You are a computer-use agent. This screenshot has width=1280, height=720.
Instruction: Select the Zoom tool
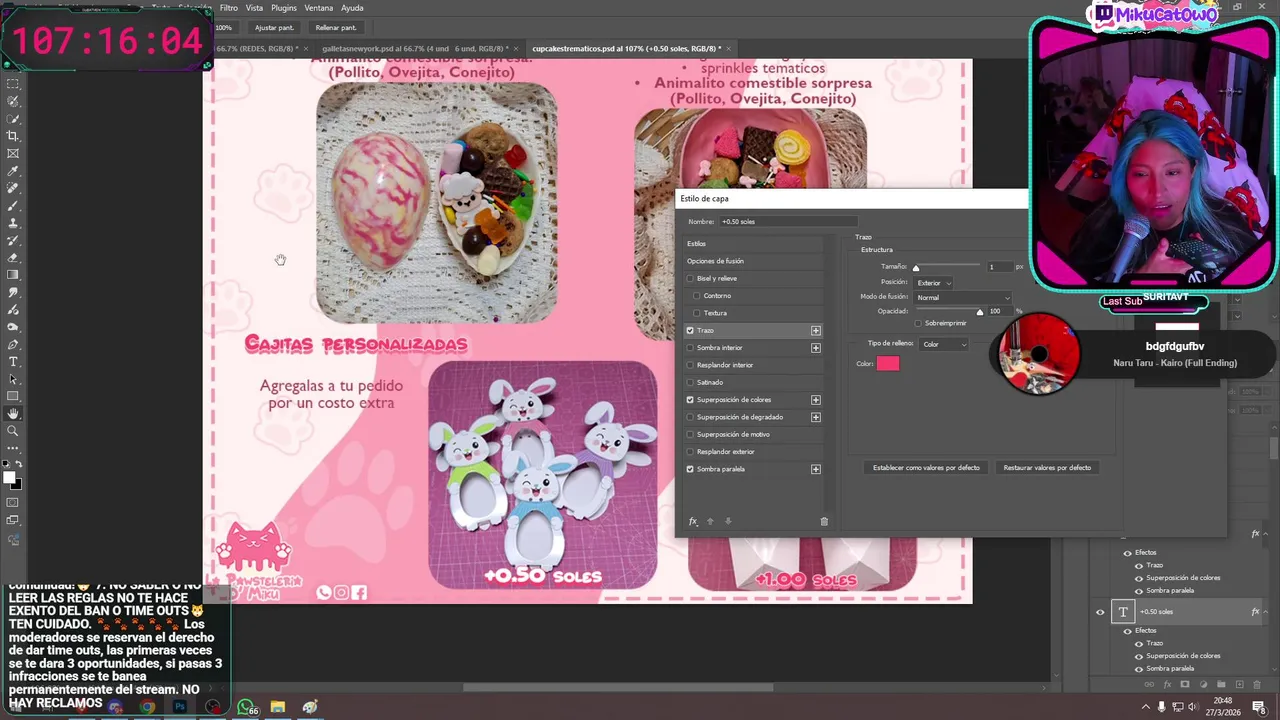pos(13,431)
